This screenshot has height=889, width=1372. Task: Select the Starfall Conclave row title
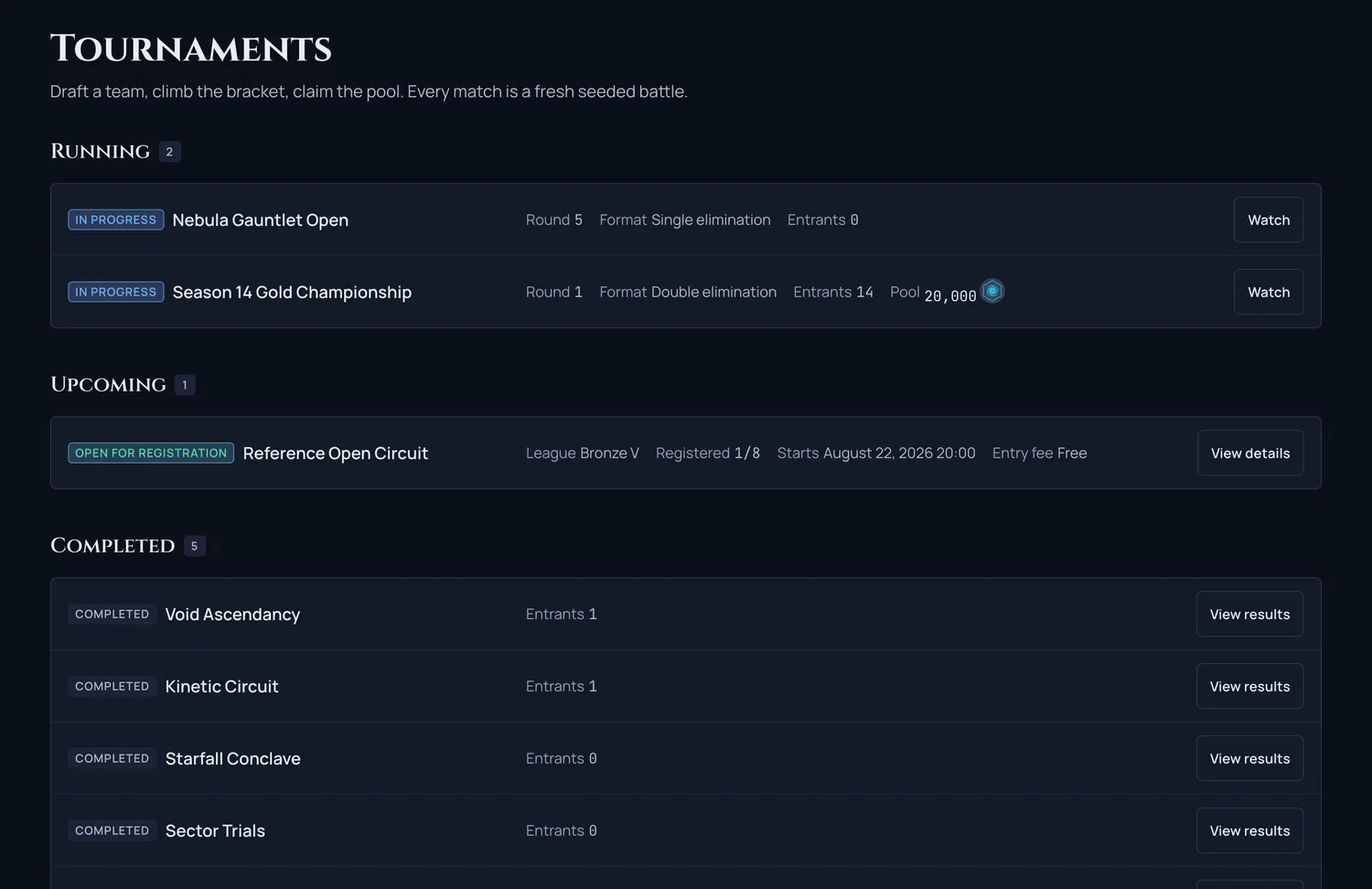(232, 758)
